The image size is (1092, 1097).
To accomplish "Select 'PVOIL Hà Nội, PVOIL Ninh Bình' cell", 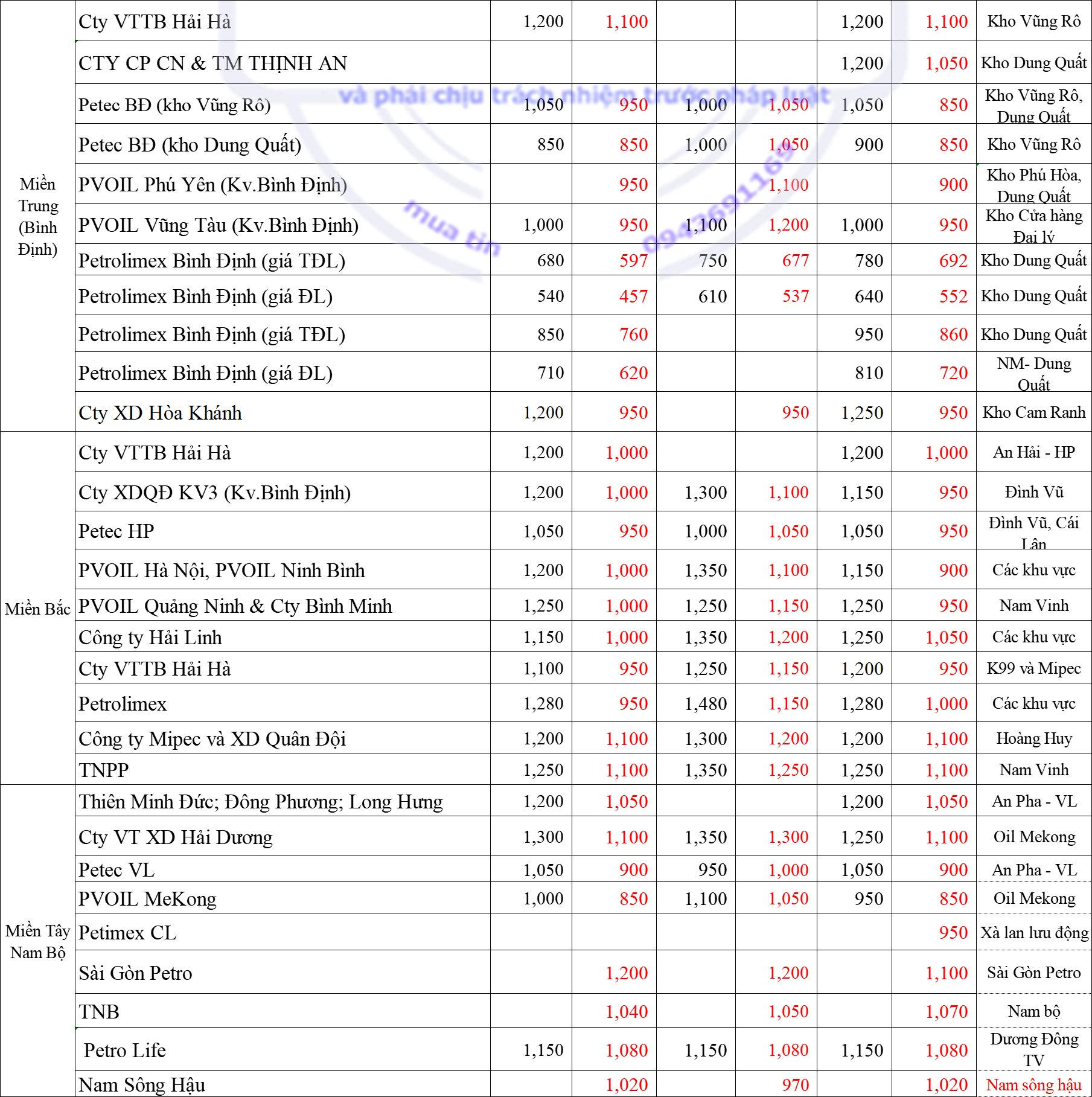I will coord(283,570).
